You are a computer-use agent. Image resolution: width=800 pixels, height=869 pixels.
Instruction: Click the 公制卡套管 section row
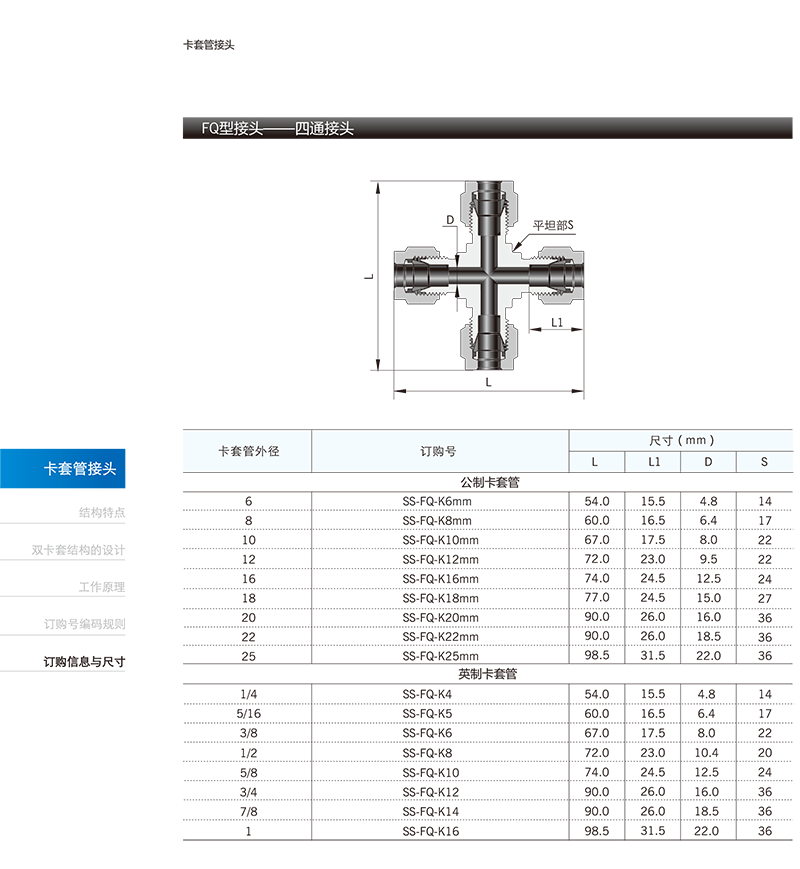[x=490, y=482]
